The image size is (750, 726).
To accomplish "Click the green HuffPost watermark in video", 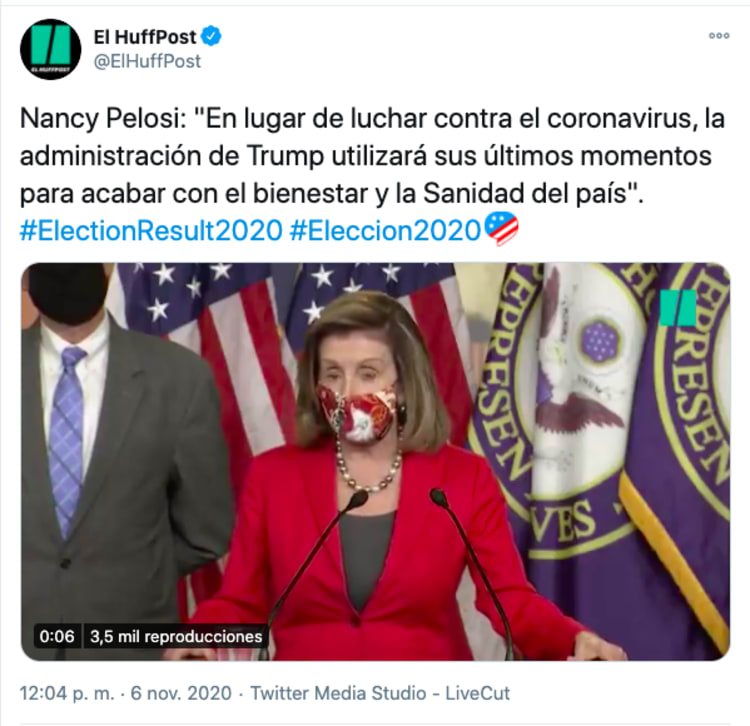I will point(678,308).
